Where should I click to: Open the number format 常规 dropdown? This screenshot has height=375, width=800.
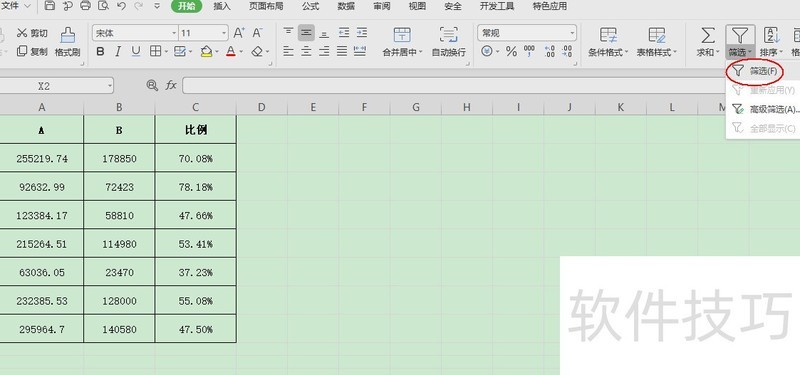click(572, 33)
